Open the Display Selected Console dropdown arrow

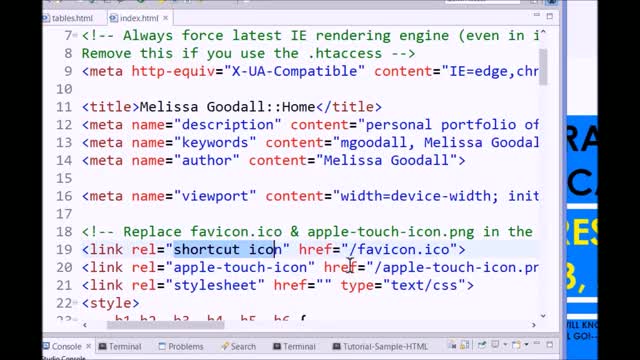pyautogui.click(x=505, y=345)
